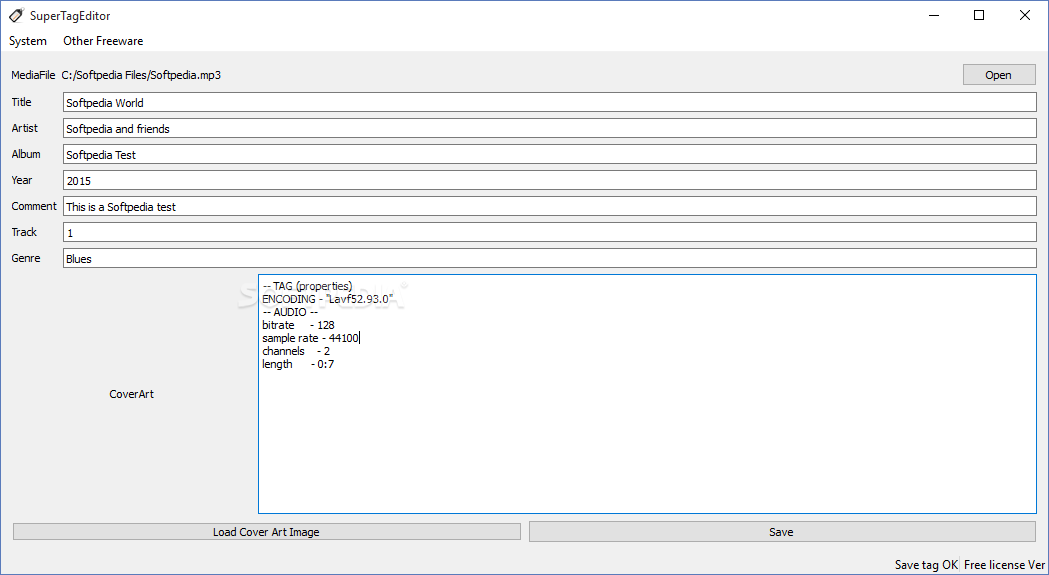
Task: Click the 'bitrate - 128' line
Action: (298, 325)
